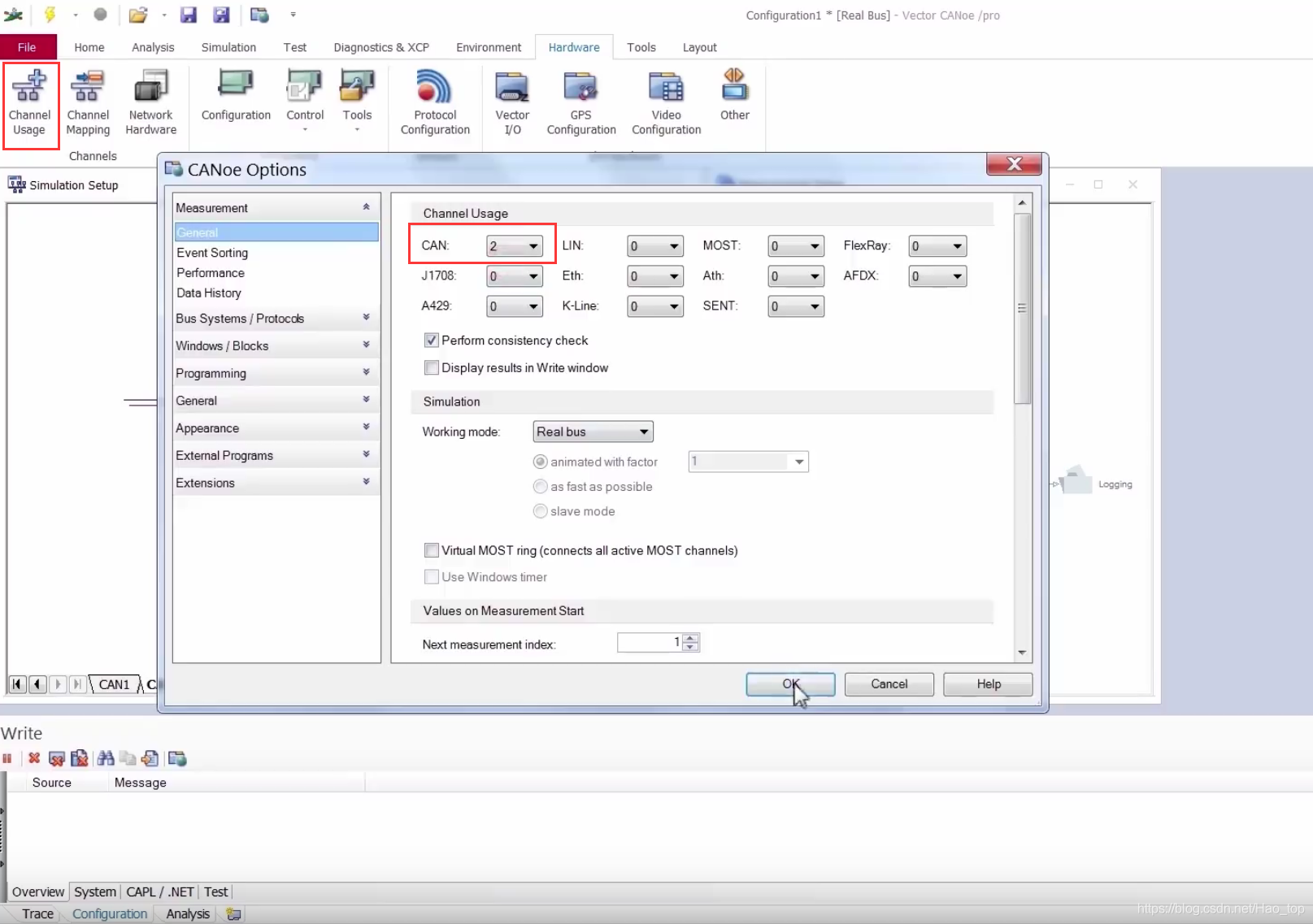This screenshot has width=1313, height=924.
Task: Enable Display results in Write window
Action: coord(432,367)
